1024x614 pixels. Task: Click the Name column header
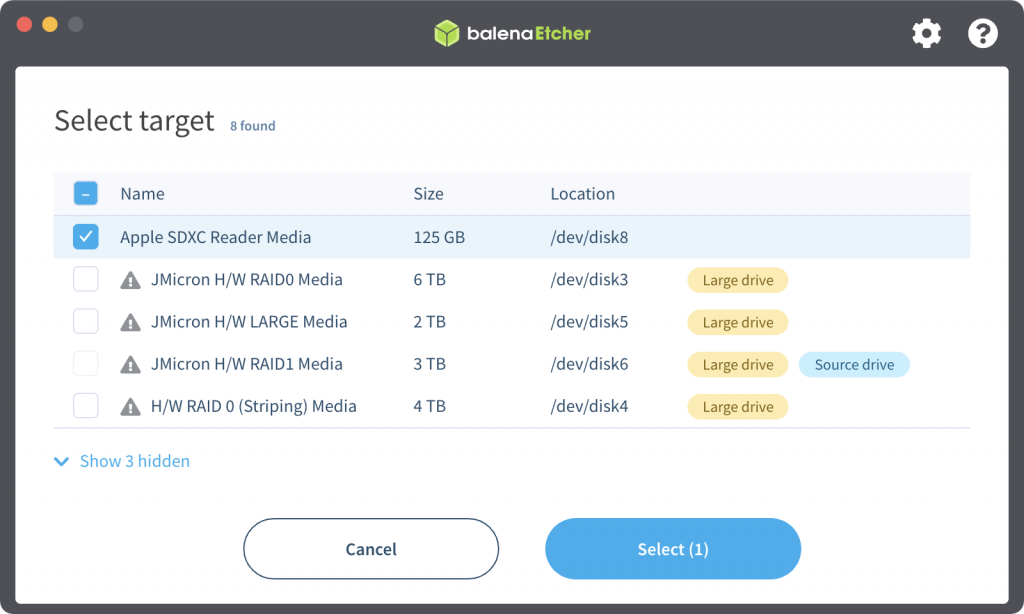(142, 194)
